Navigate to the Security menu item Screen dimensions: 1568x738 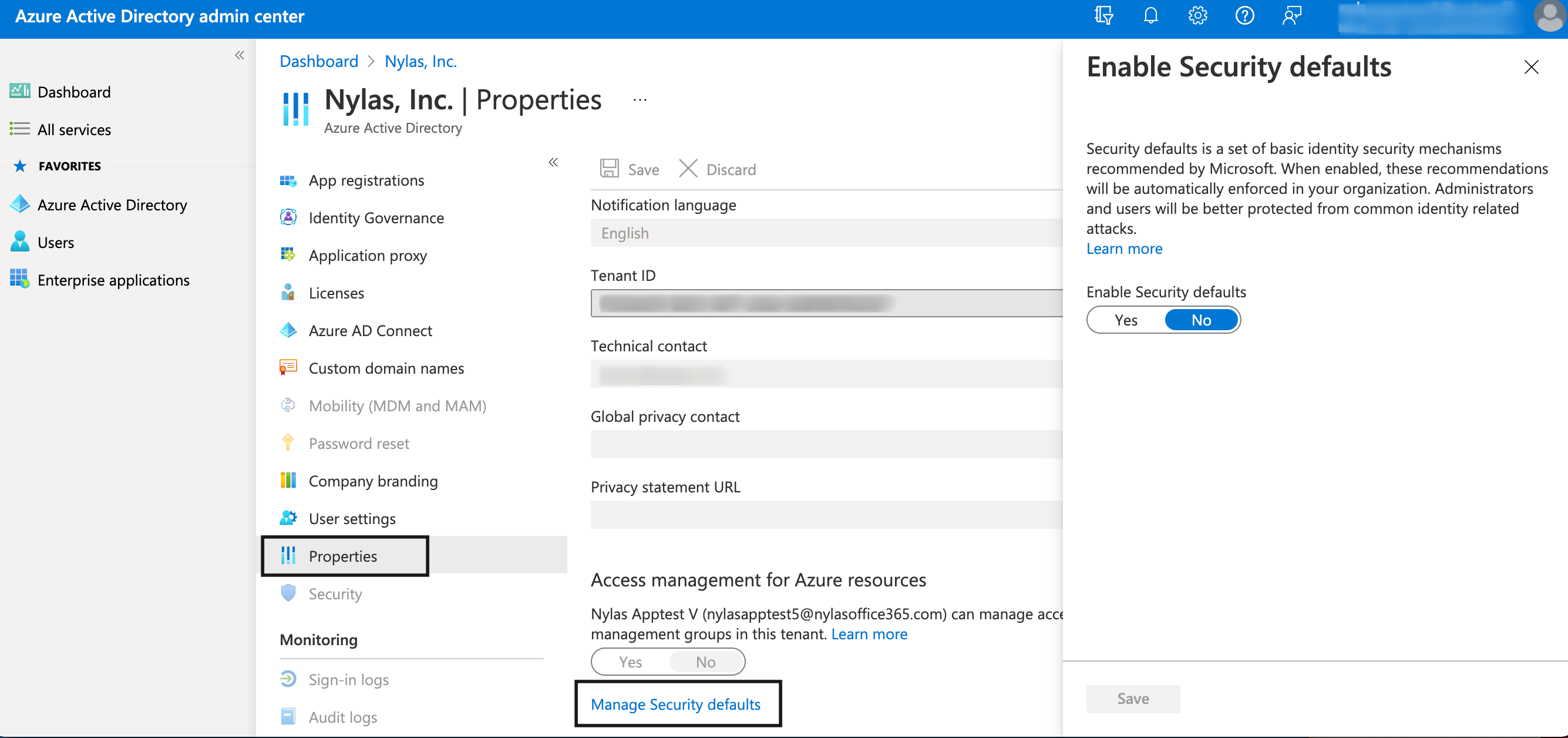coord(335,593)
